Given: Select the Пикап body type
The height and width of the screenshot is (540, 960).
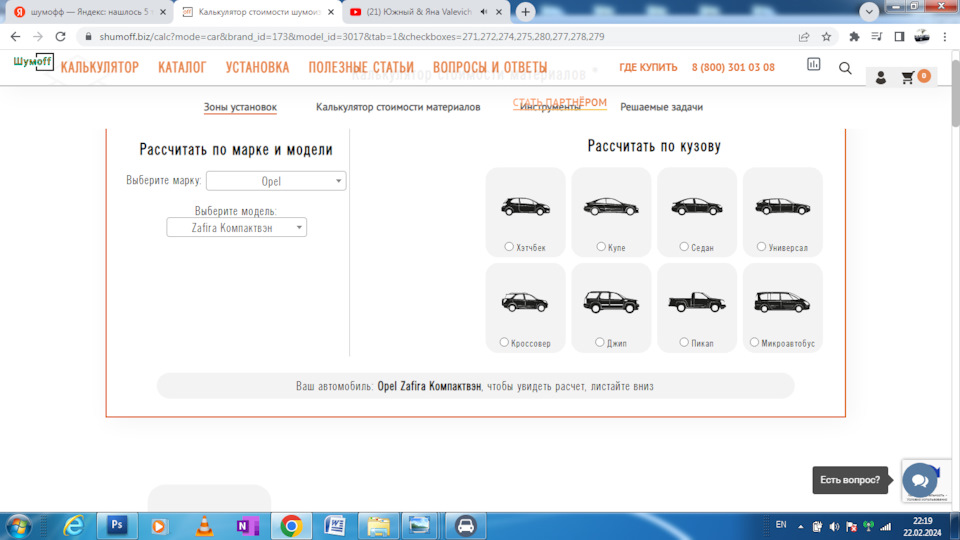Looking at the screenshot, I should click(684, 342).
